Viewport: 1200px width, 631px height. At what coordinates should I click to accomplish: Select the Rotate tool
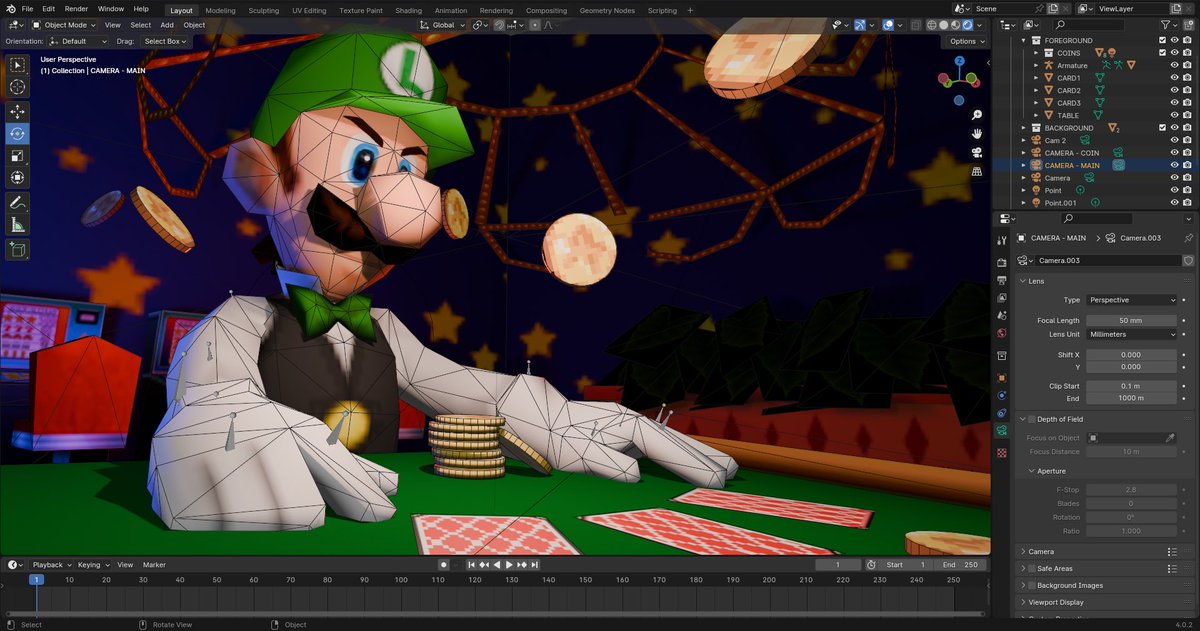click(18, 134)
